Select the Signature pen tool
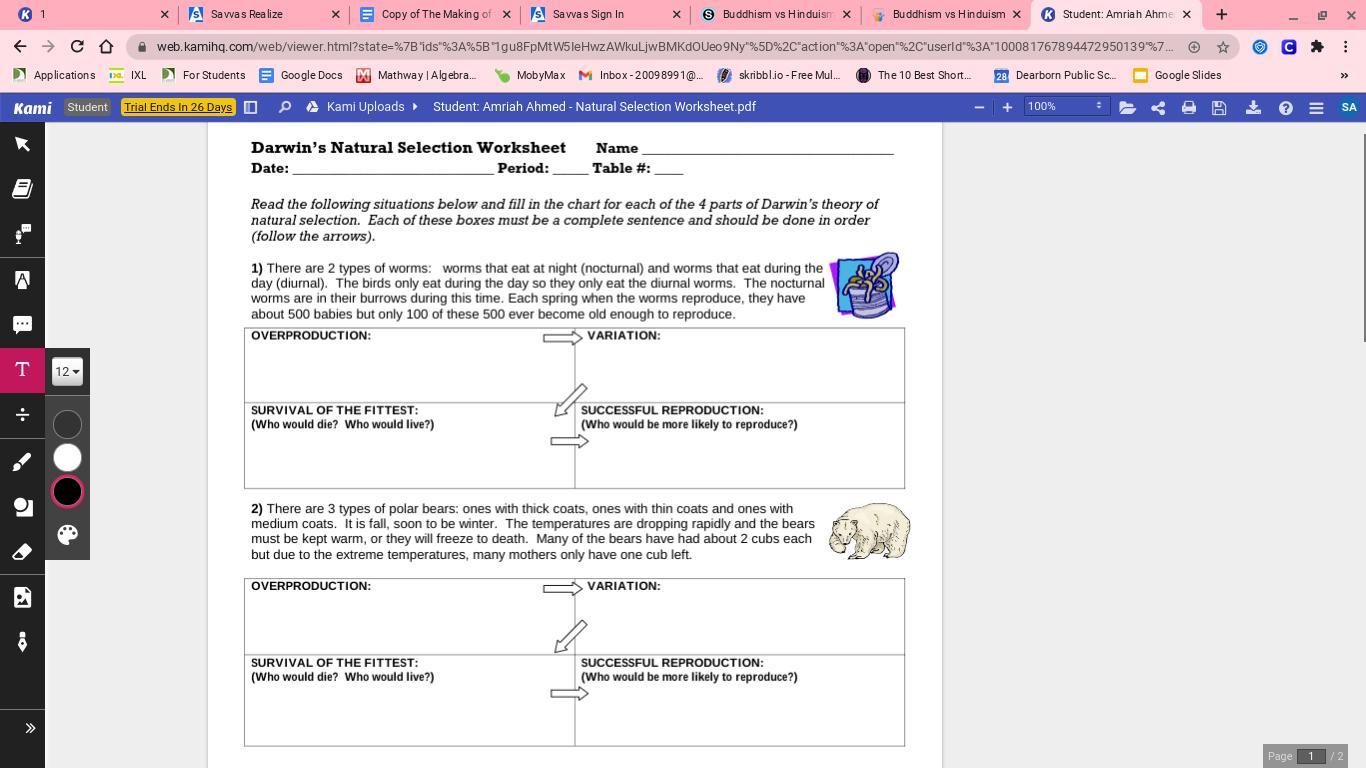The width and height of the screenshot is (1366, 768). pyautogui.click(x=22, y=642)
